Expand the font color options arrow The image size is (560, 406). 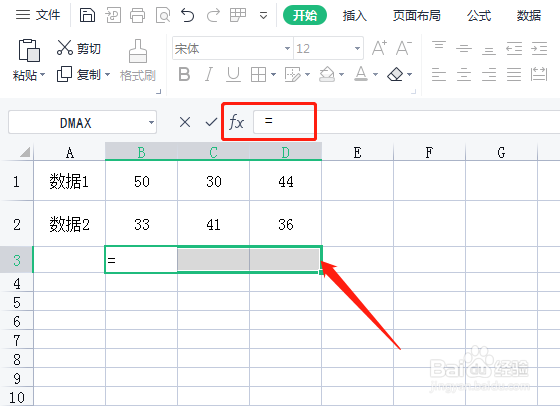pos(375,75)
